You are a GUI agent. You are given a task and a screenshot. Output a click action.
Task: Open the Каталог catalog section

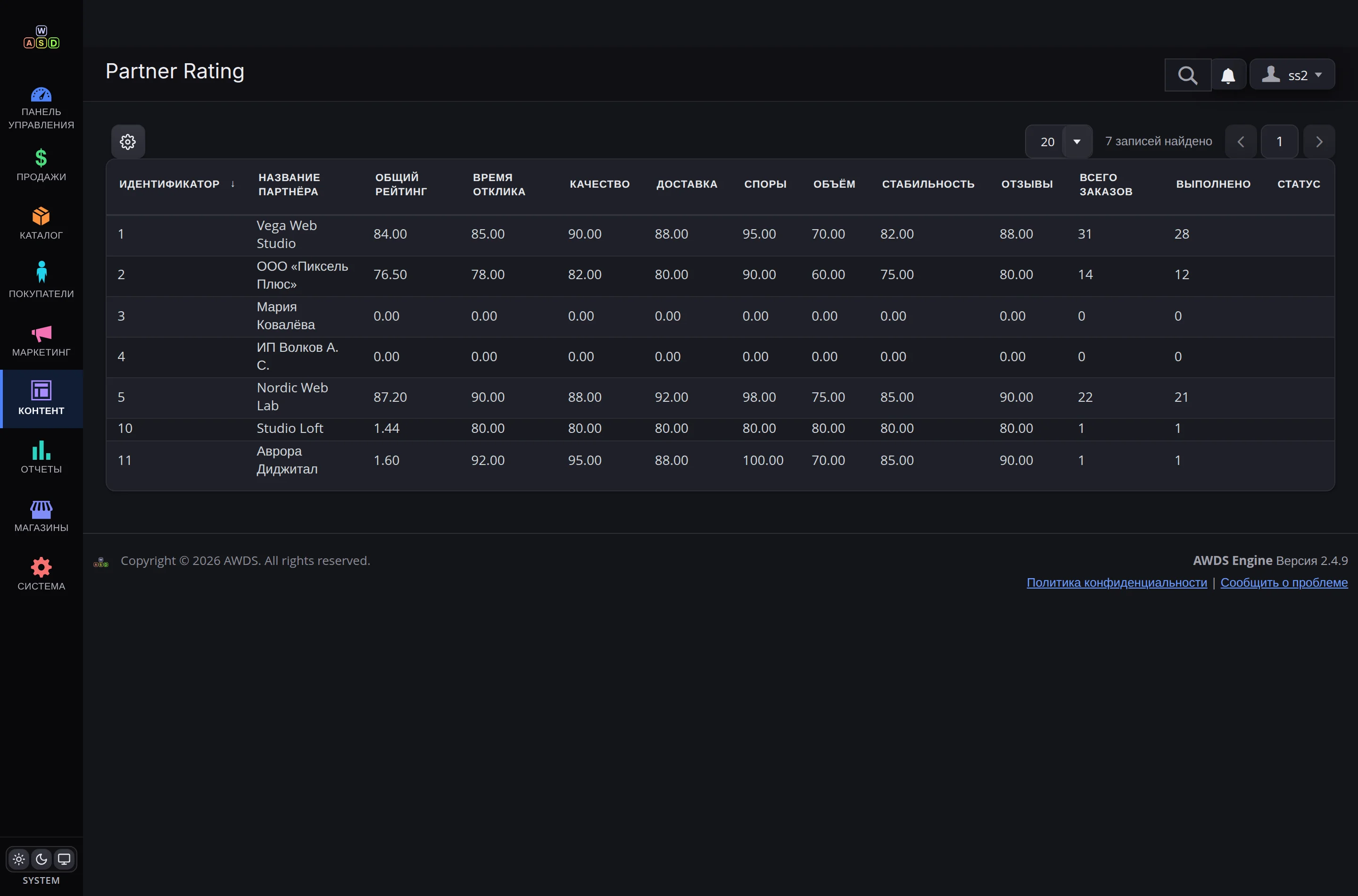[41, 224]
